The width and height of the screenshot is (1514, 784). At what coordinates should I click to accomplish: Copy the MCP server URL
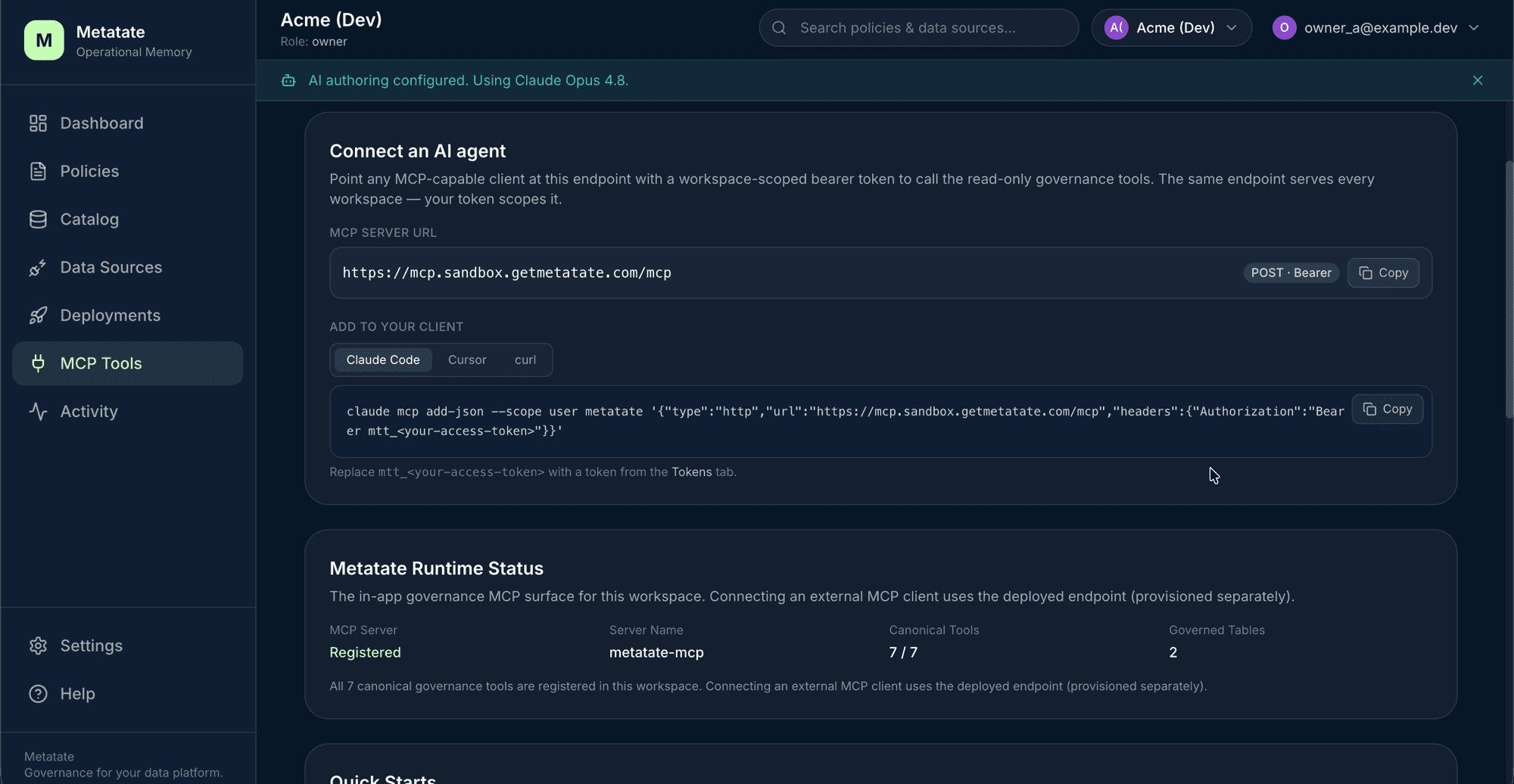click(1384, 273)
